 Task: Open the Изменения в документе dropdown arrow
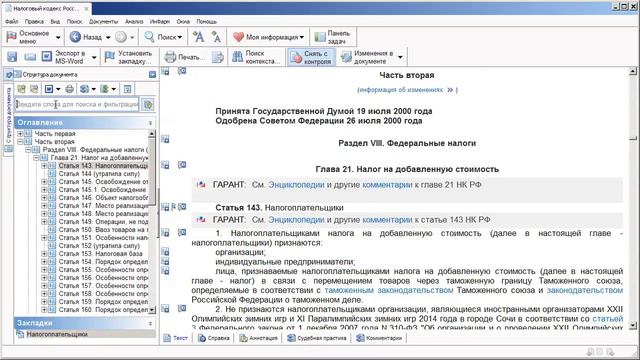(400, 57)
